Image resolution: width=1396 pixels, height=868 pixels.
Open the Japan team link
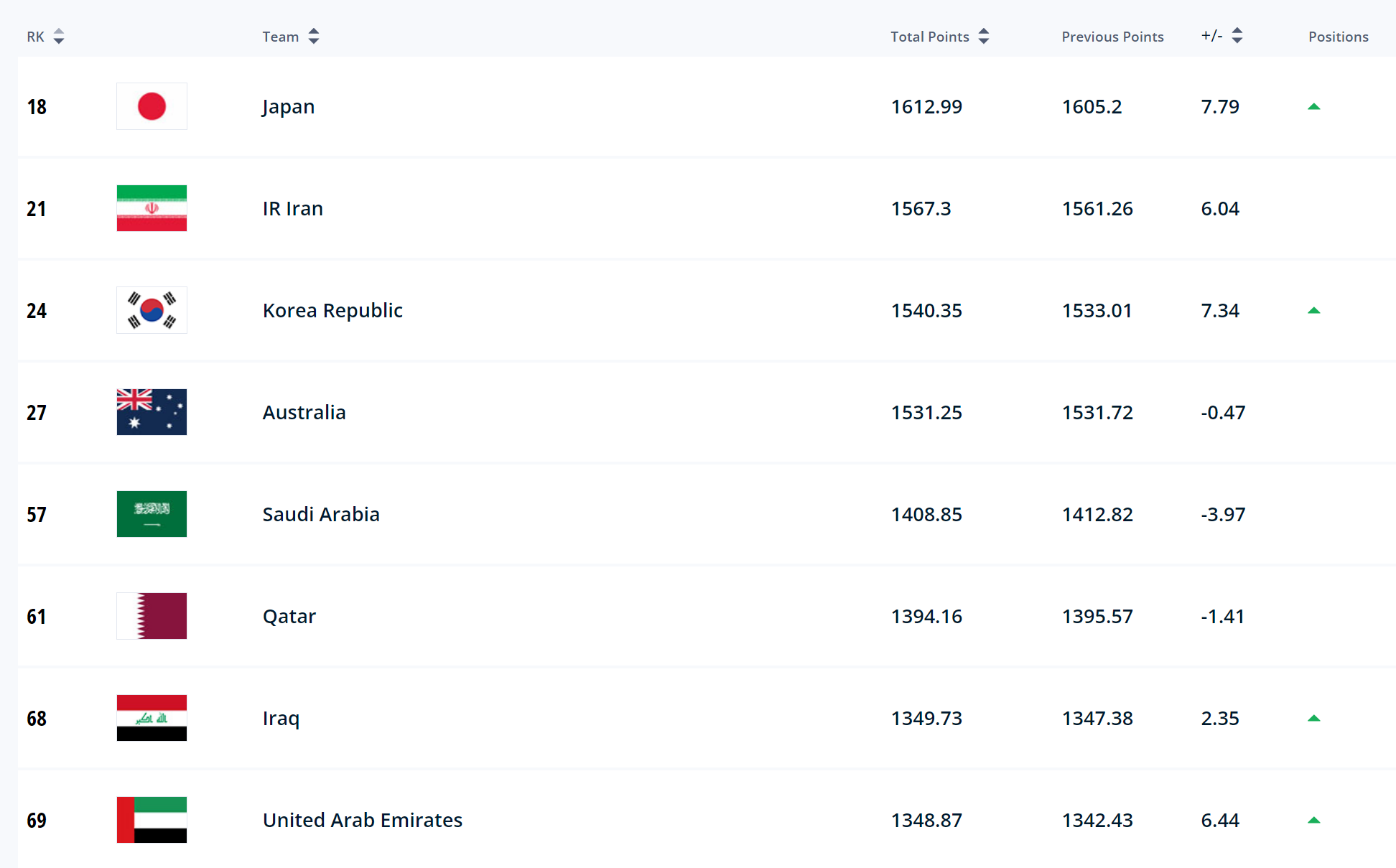288,107
